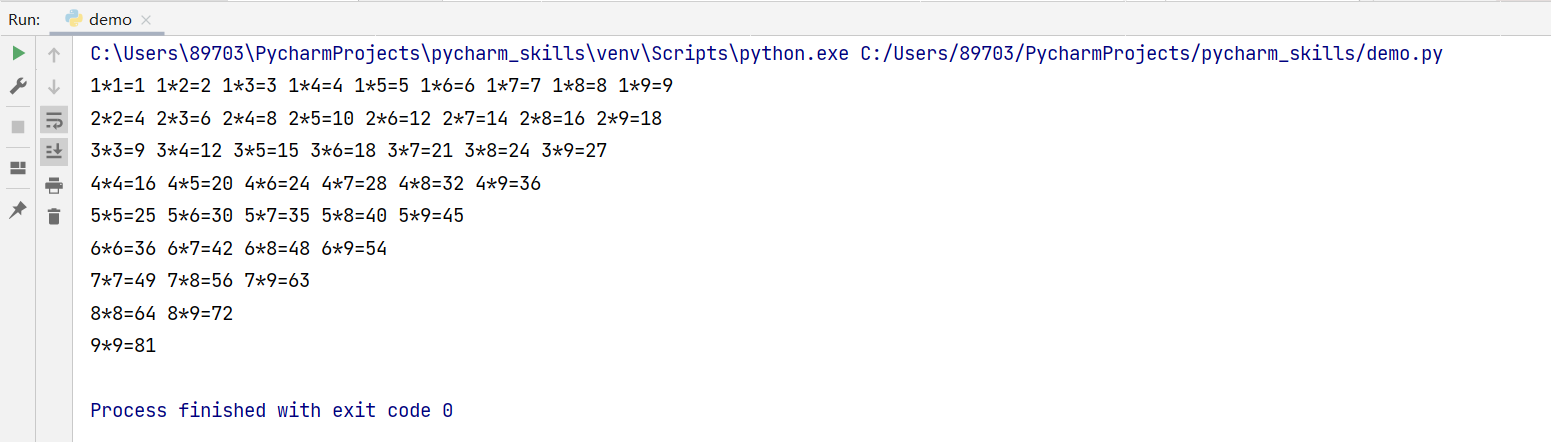Place cursor on the 9*9=81 line
The width and height of the screenshot is (1551, 442).
tap(123, 346)
